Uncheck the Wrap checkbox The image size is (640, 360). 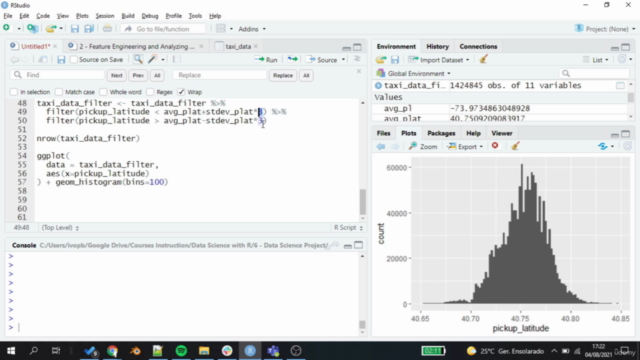coord(181,92)
